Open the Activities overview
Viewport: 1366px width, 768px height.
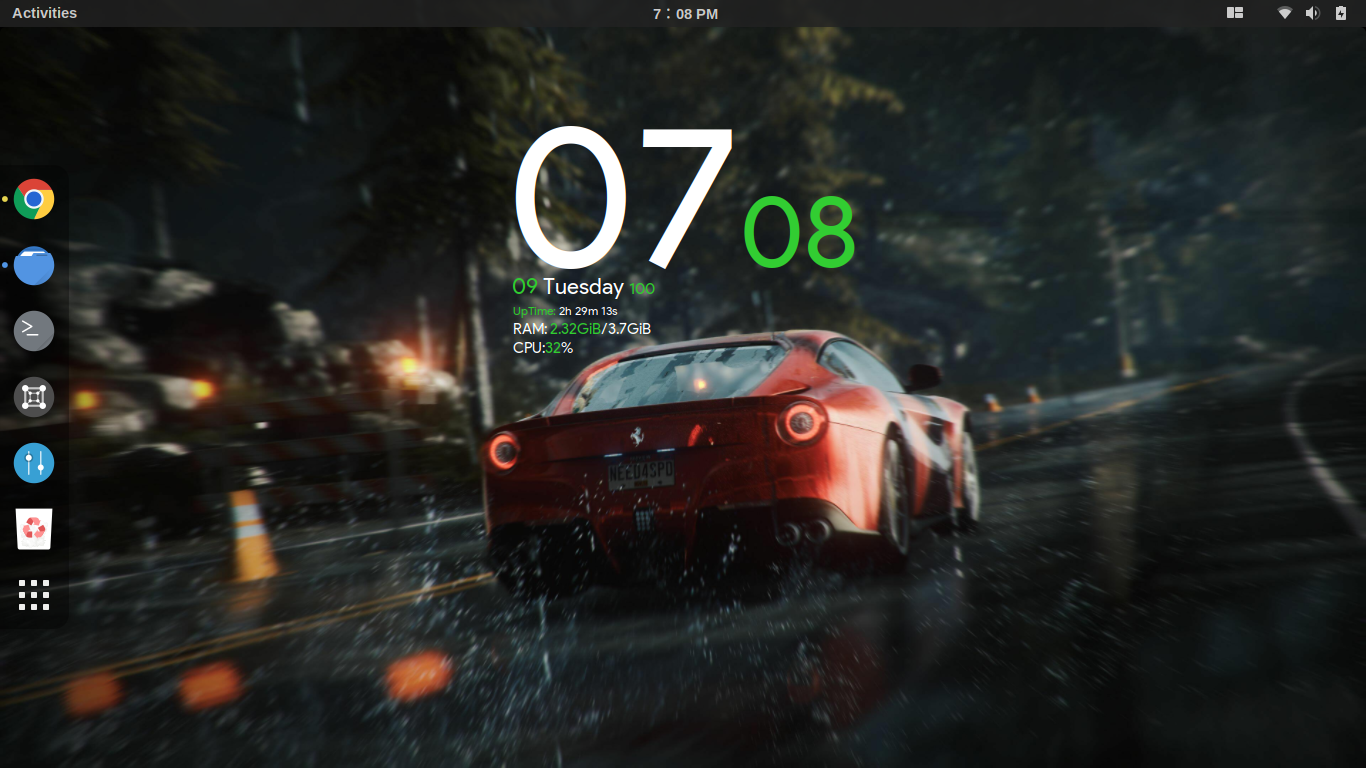coord(45,13)
